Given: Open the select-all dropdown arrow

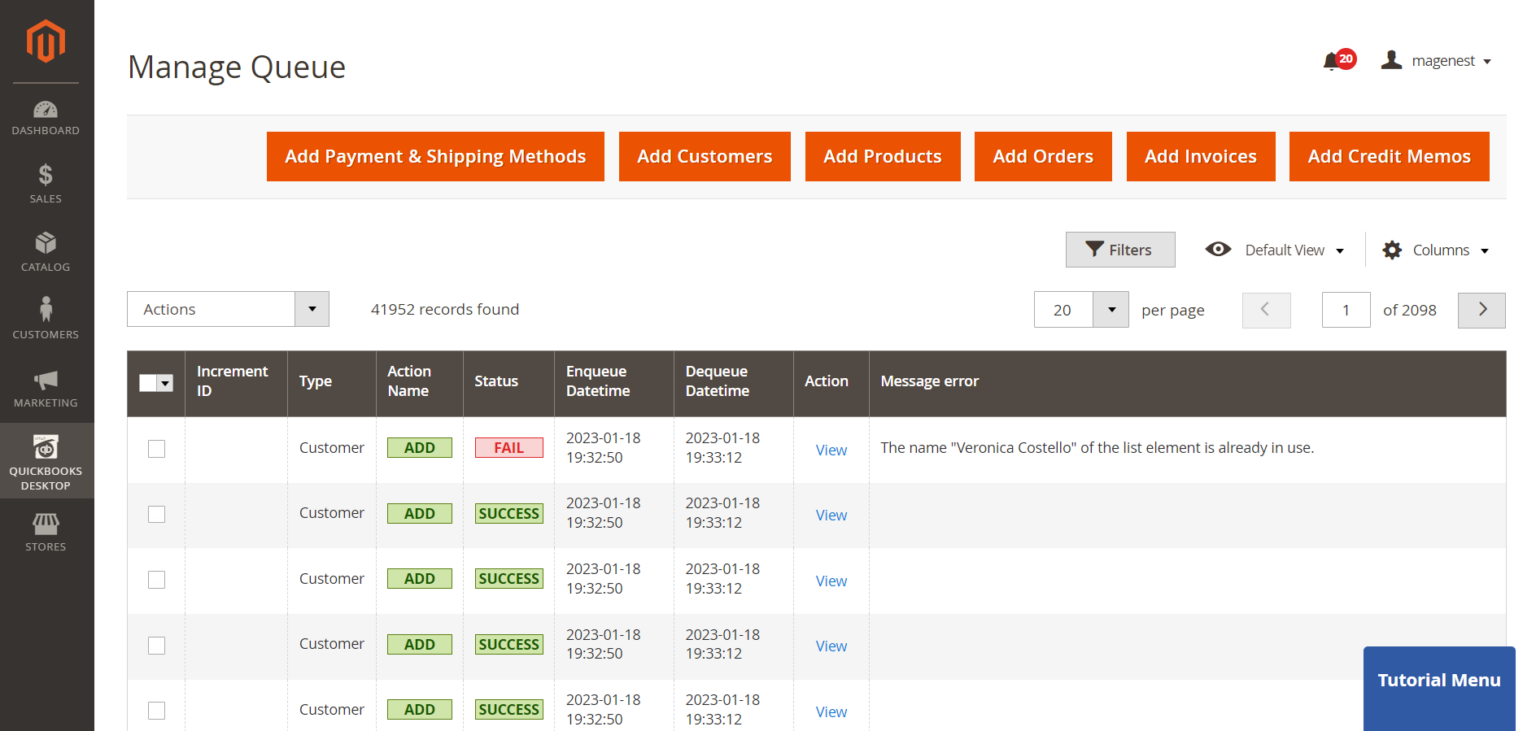Looking at the screenshot, I should coord(165,382).
